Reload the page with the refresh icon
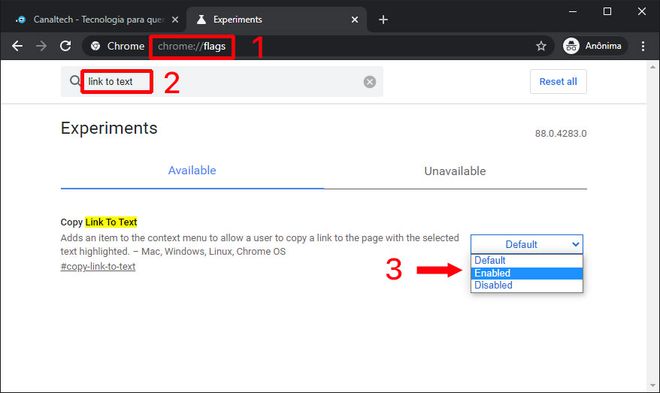This screenshot has width=660, height=393. click(65, 46)
